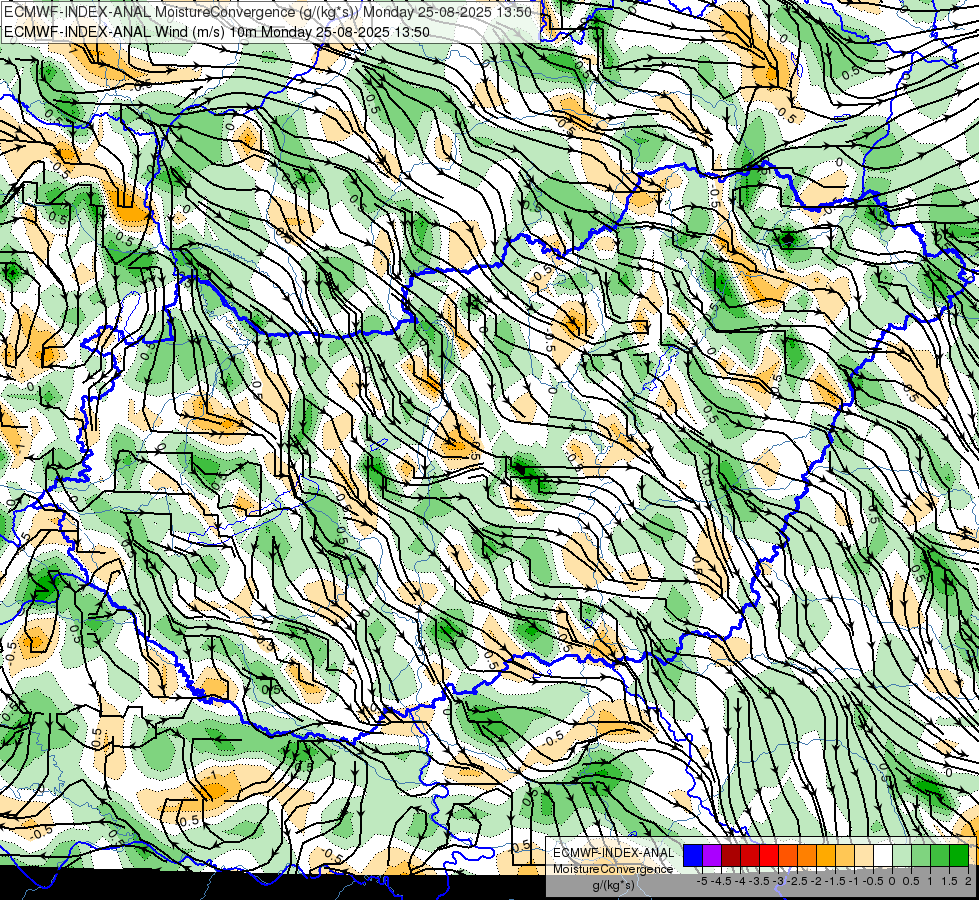Select the -4 legend scale value

(740, 881)
